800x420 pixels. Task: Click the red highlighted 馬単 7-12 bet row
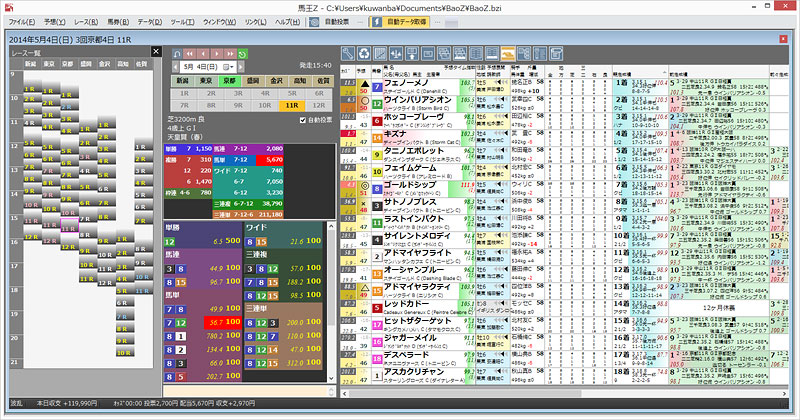coord(203,322)
